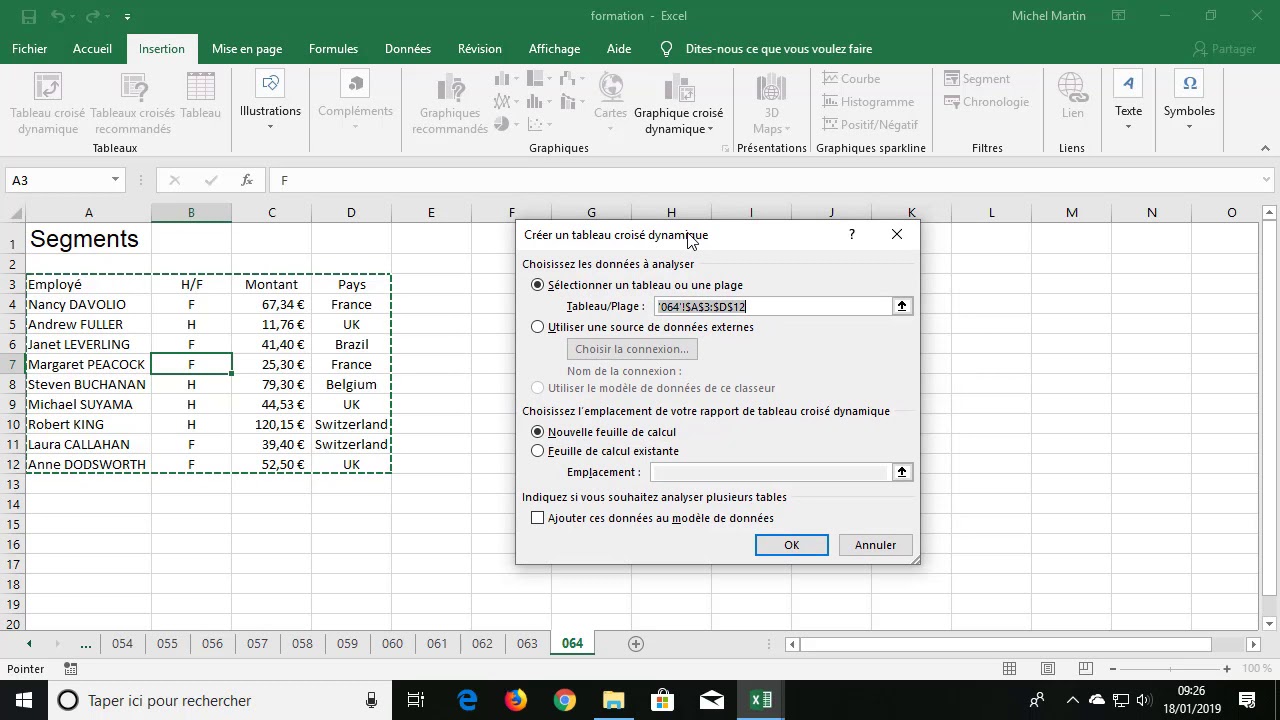Viewport: 1280px width, 720px height.
Task: Open the Illustrations group
Action: point(270,102)
